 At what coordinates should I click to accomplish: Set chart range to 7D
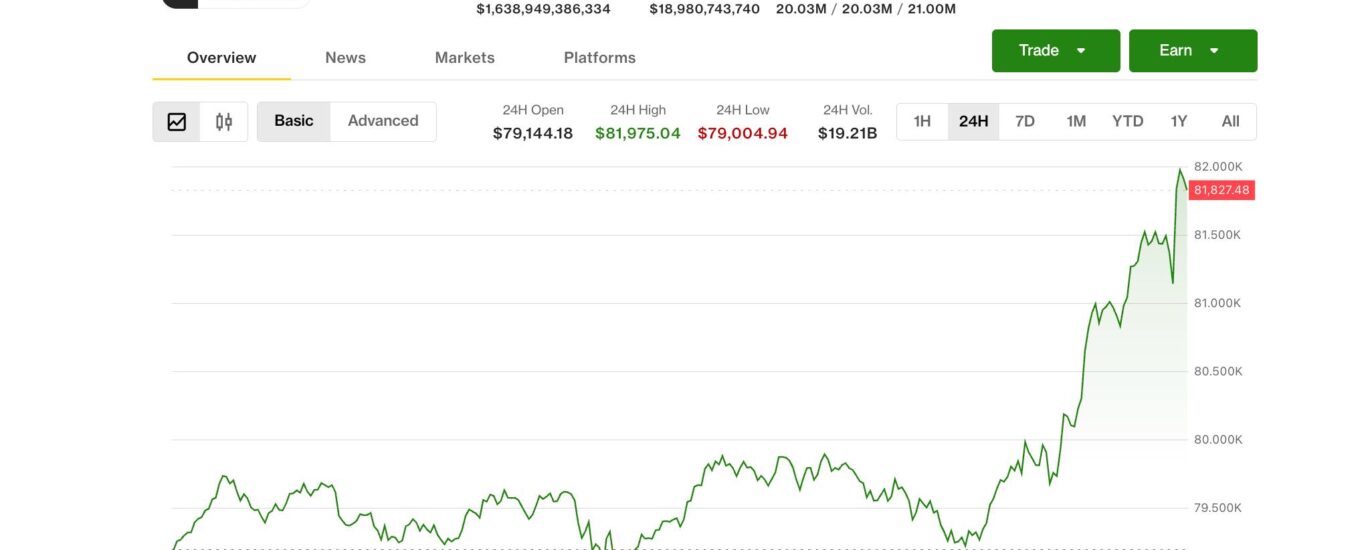tap(1025, 122)
